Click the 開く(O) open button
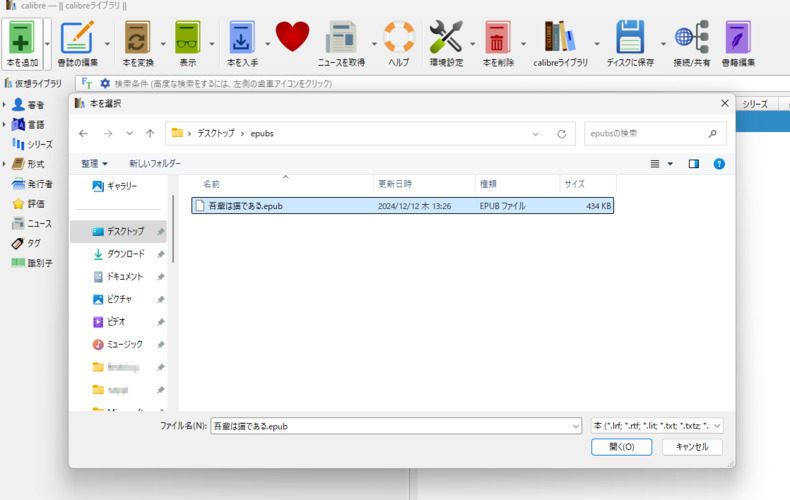The height and width of the screenshot is (500, 790). pyautogui.click(x=621, y=447)
